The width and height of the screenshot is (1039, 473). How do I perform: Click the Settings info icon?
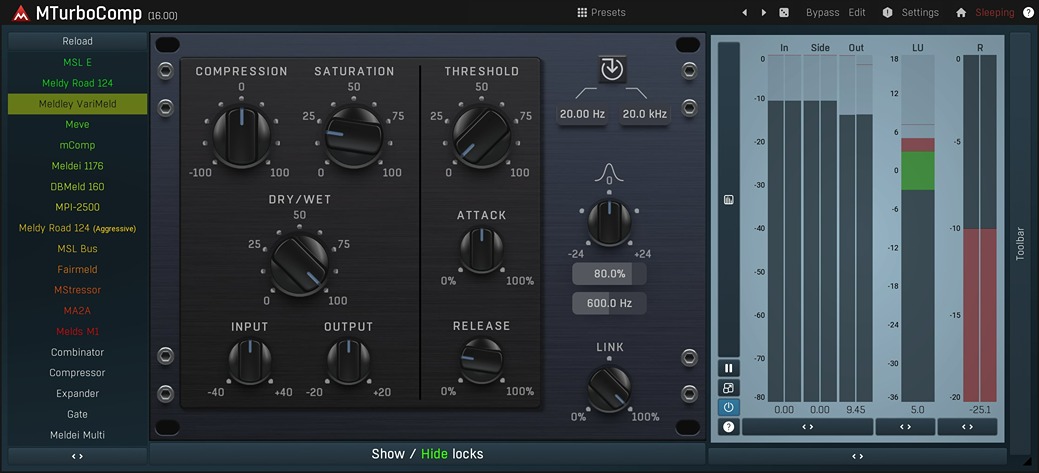pos(887,13)
